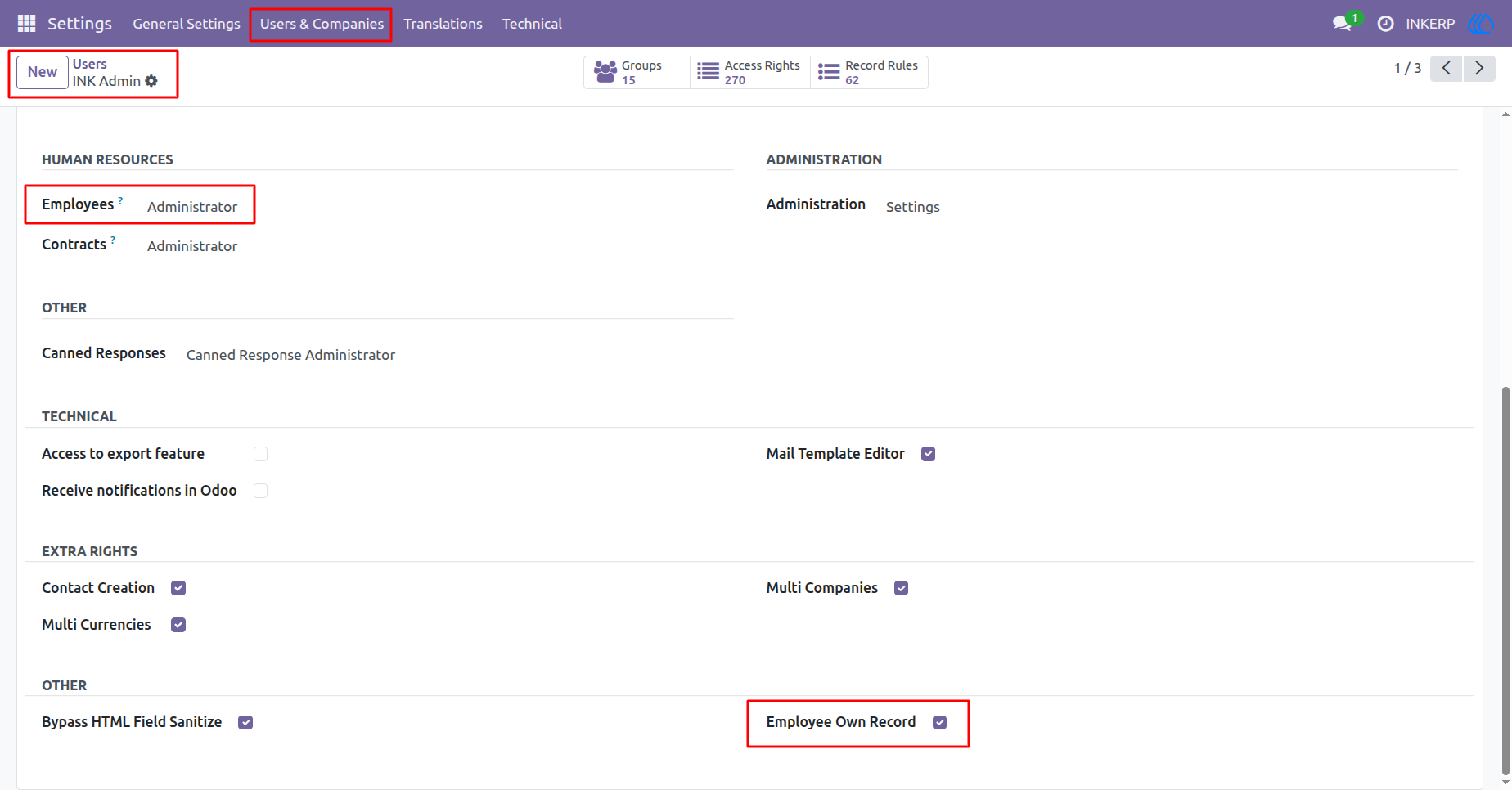Toggle the Multi Companies checkbox
The height and width of the screenshot is (790, 1512).
902,588
